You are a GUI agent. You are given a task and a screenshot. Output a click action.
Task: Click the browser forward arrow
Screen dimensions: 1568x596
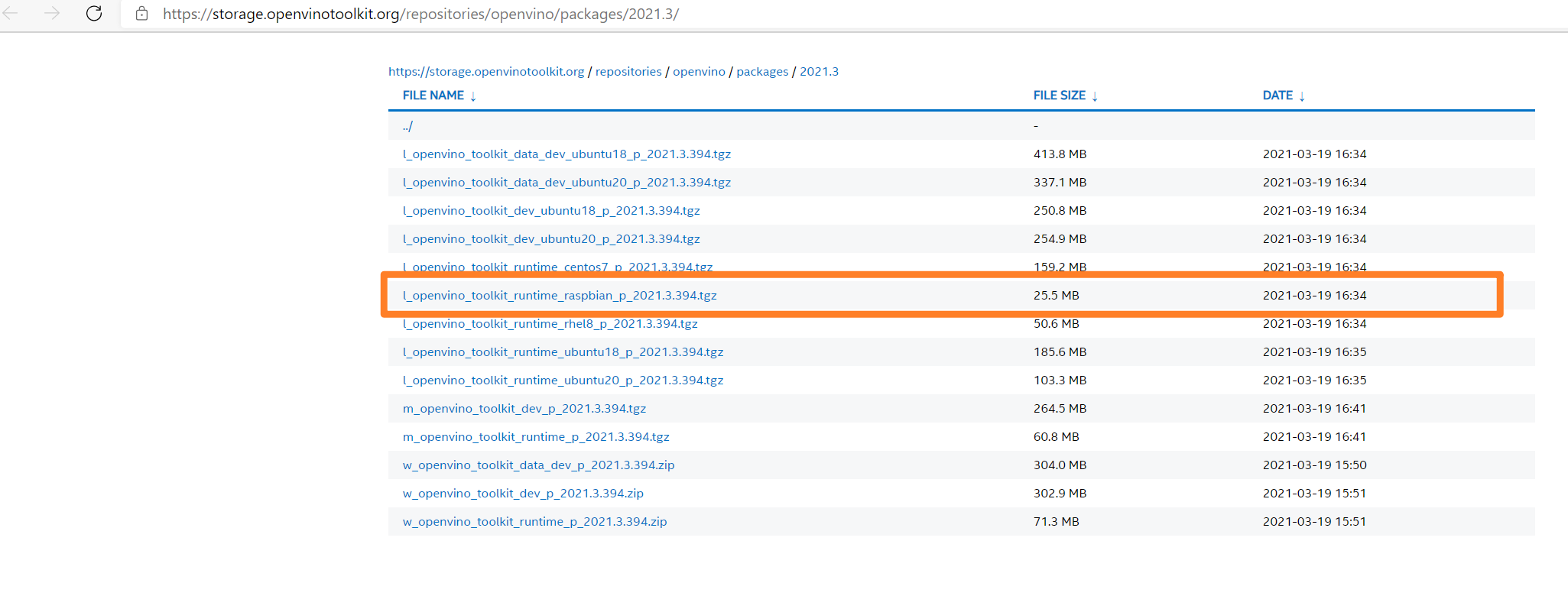tap(52, 13)
